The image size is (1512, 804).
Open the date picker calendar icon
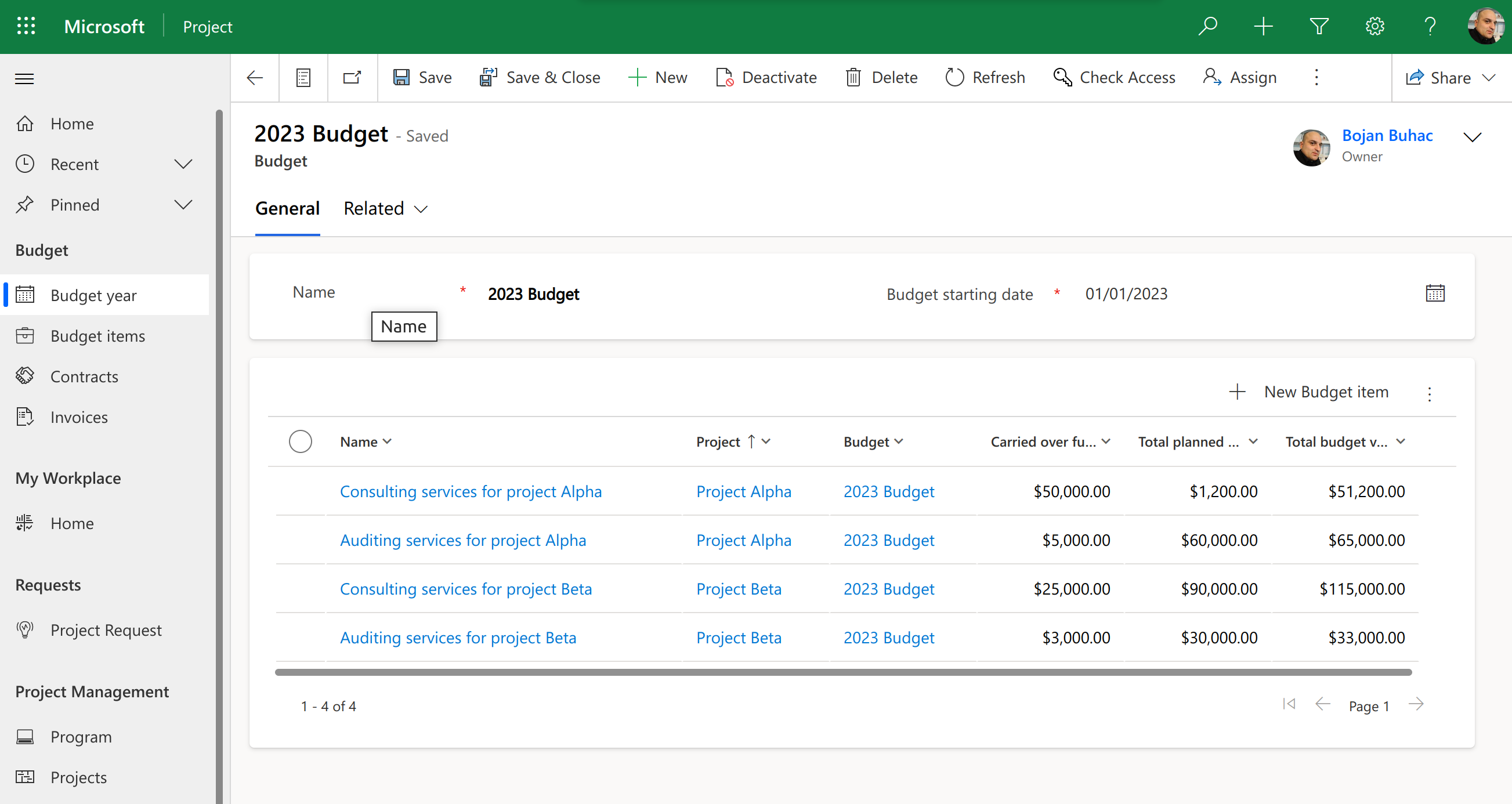(x=1435, y=294)
